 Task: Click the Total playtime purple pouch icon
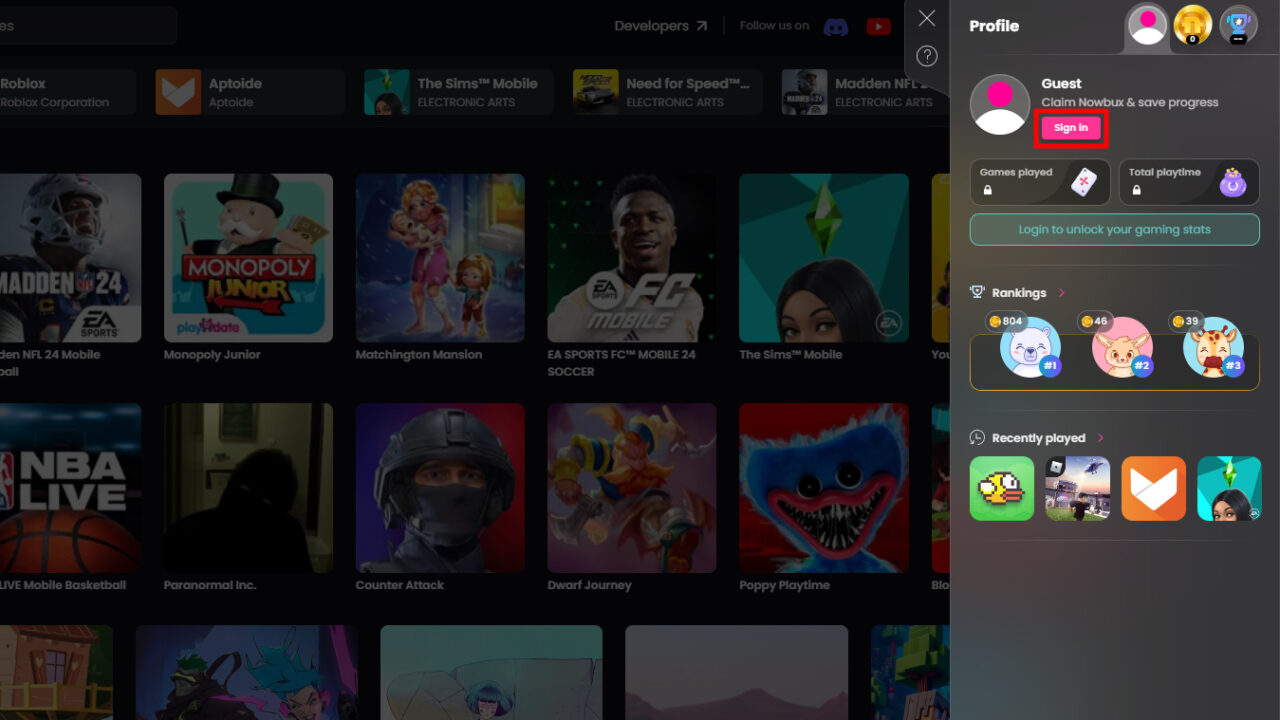[x=1232, y=182]
